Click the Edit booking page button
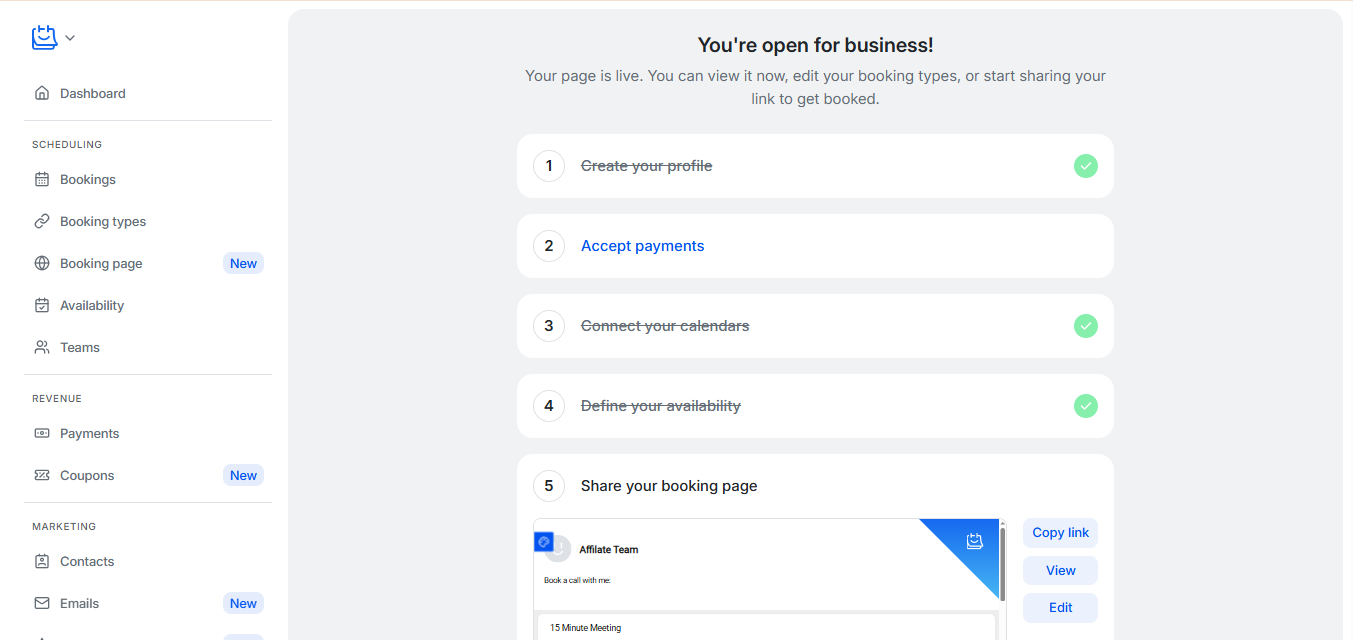Screen dimensions: 1353x640 pos(1060,608)
